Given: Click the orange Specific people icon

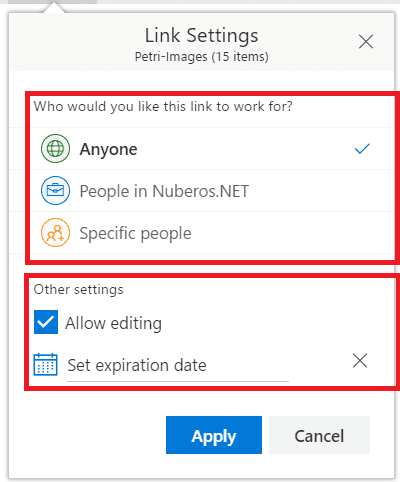Looking at the screenshot, I should [x=55, y=232].
